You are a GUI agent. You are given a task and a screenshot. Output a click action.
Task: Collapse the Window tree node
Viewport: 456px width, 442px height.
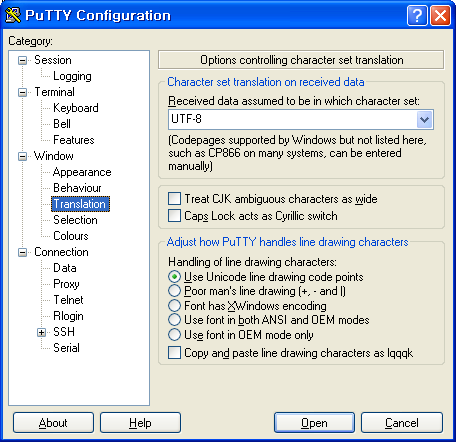pyautogui.click(x=22, y=156)
